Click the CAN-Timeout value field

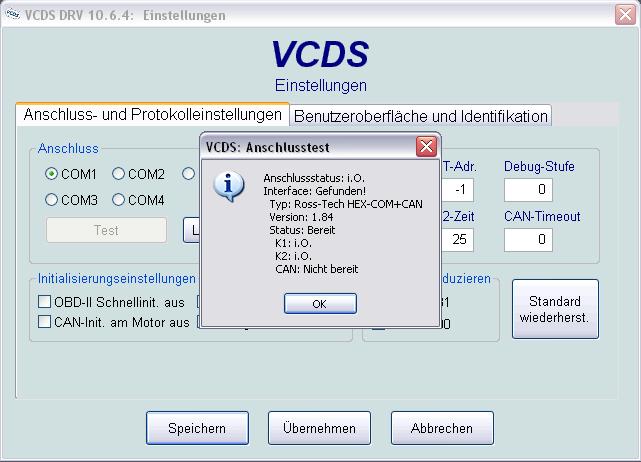click(x=528, y=240)
